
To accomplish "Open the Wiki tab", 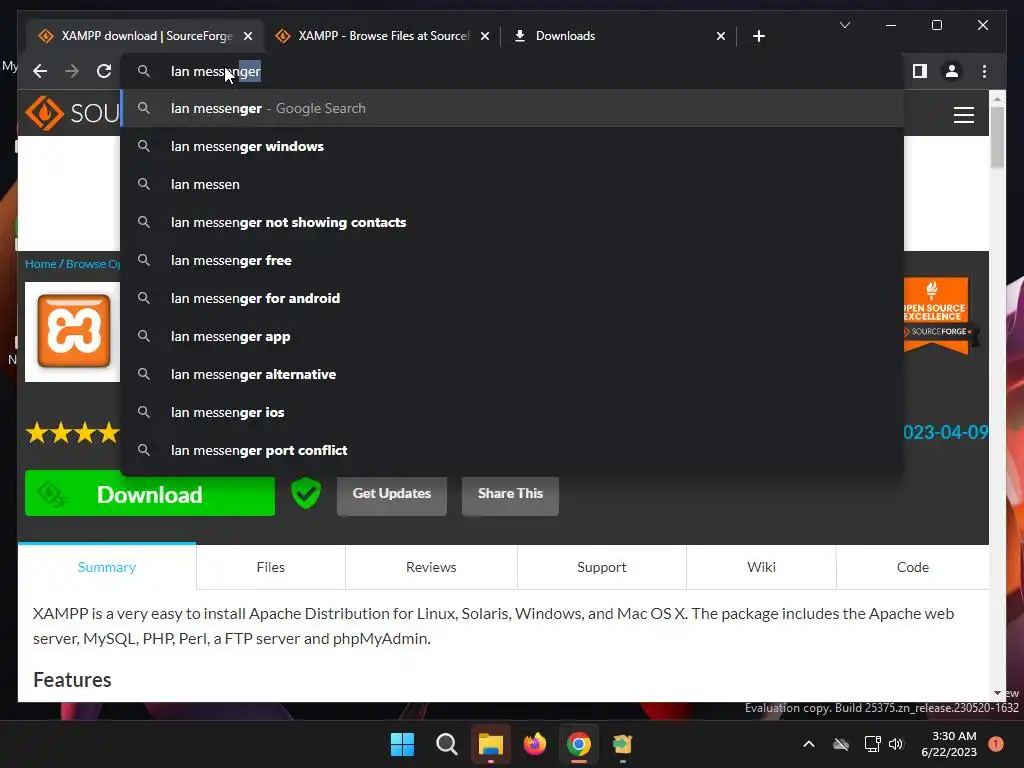I will point(761,567).
